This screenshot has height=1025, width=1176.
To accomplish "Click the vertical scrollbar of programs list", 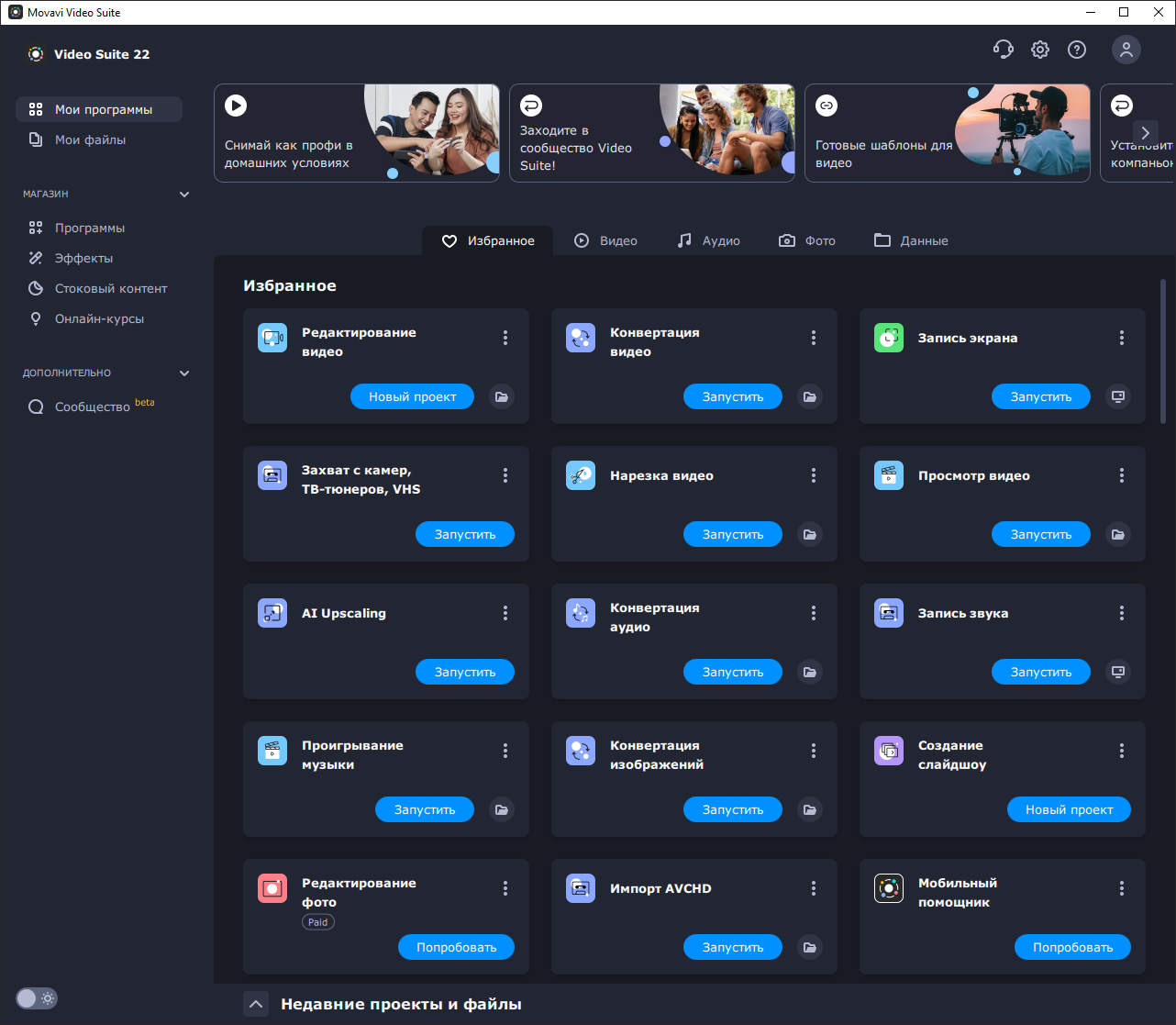I will [x=1163, y=351].
